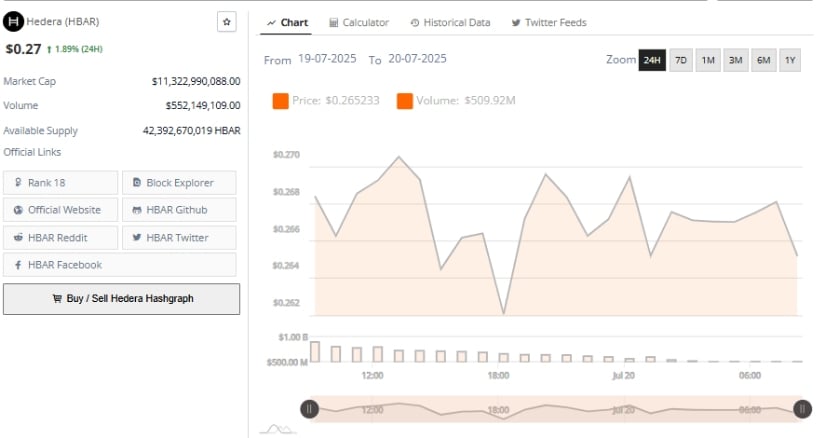Click the $0.27 price value
Image resolution: width=825 pixels, height=438 pixels.
(x=23, y=49)
